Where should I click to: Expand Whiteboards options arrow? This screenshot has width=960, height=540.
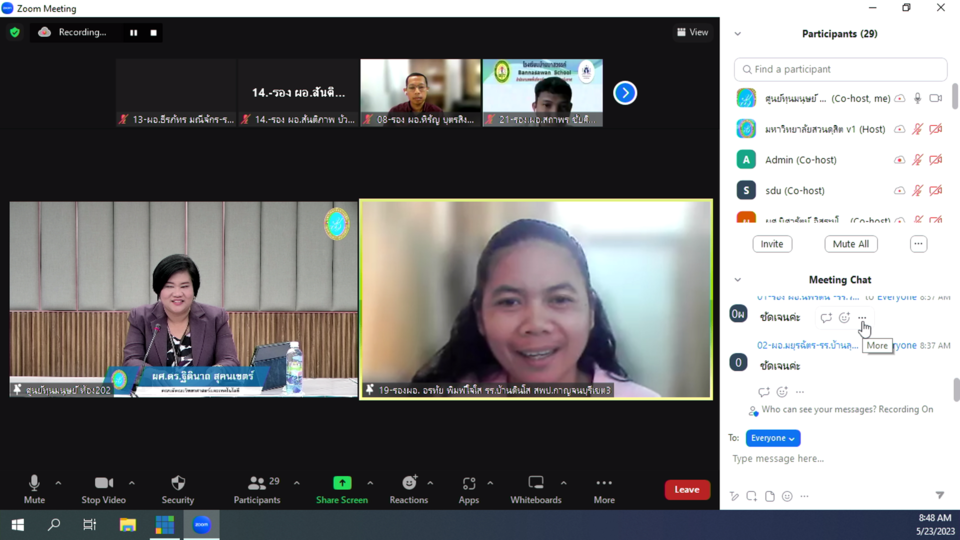click(563, 483)
